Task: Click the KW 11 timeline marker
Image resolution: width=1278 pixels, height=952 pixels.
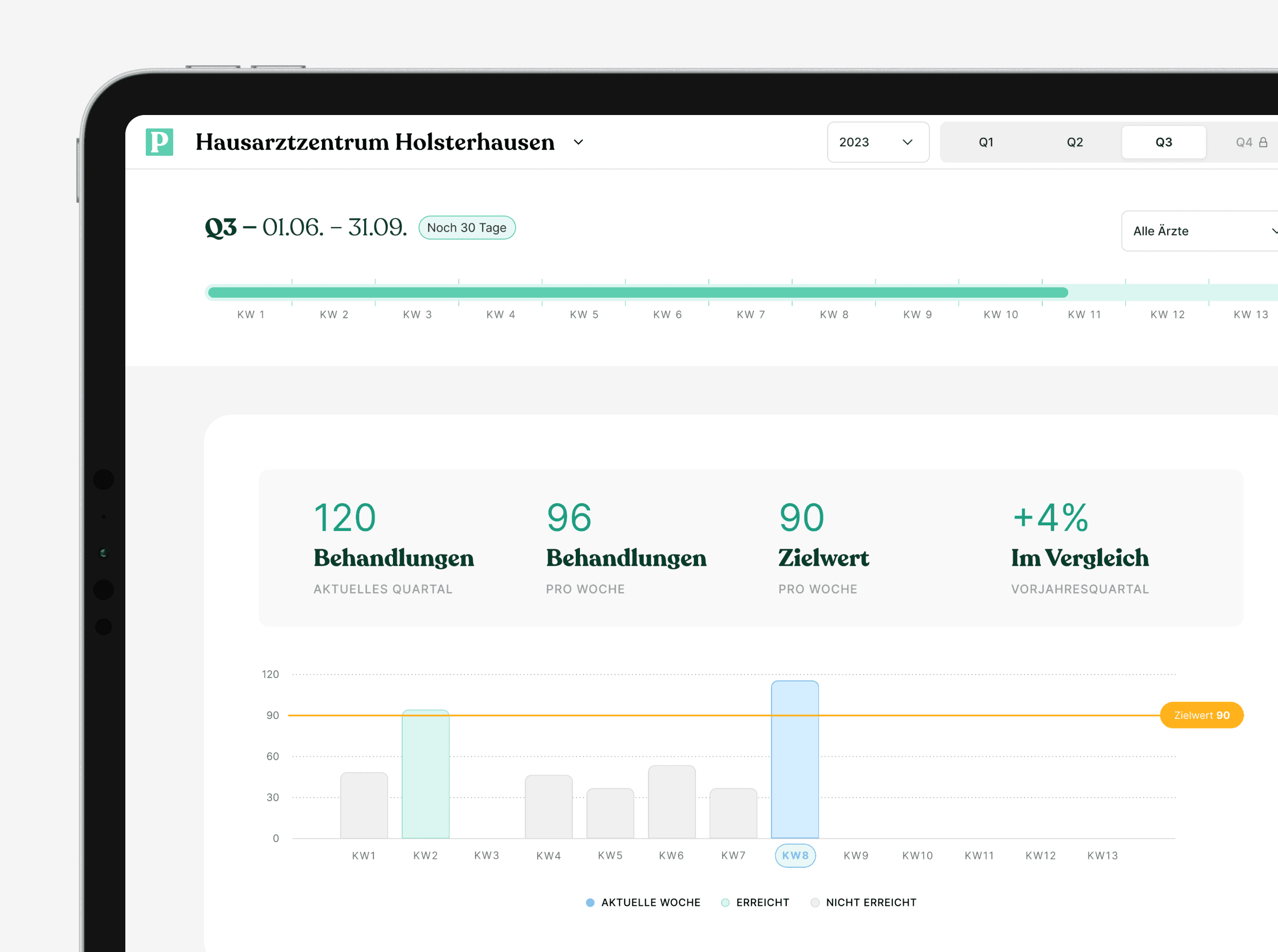Action: 1084,315
